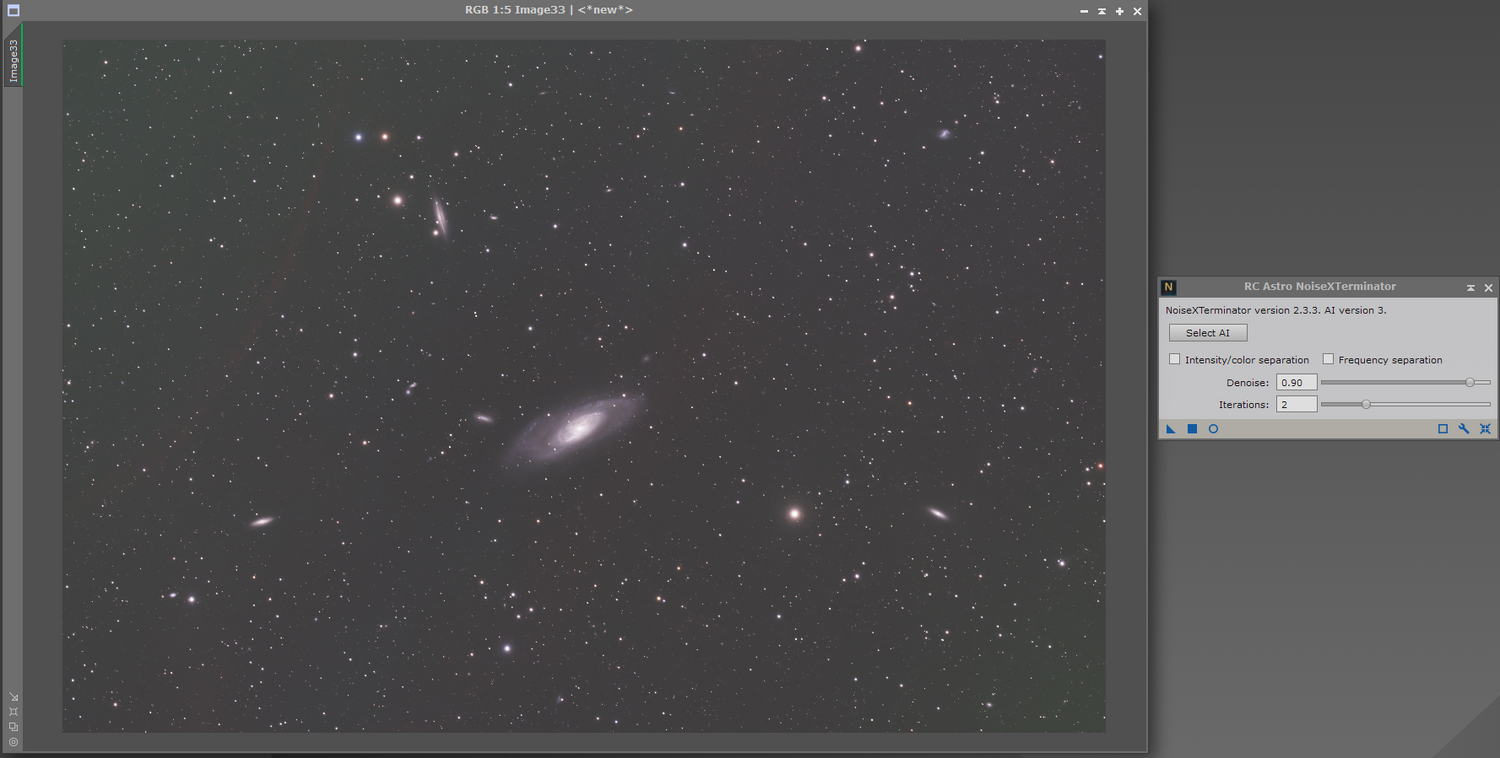This screenshot has height=758, width=1500.
Task: Click the Iterations value field
Action: (1297, 404)
